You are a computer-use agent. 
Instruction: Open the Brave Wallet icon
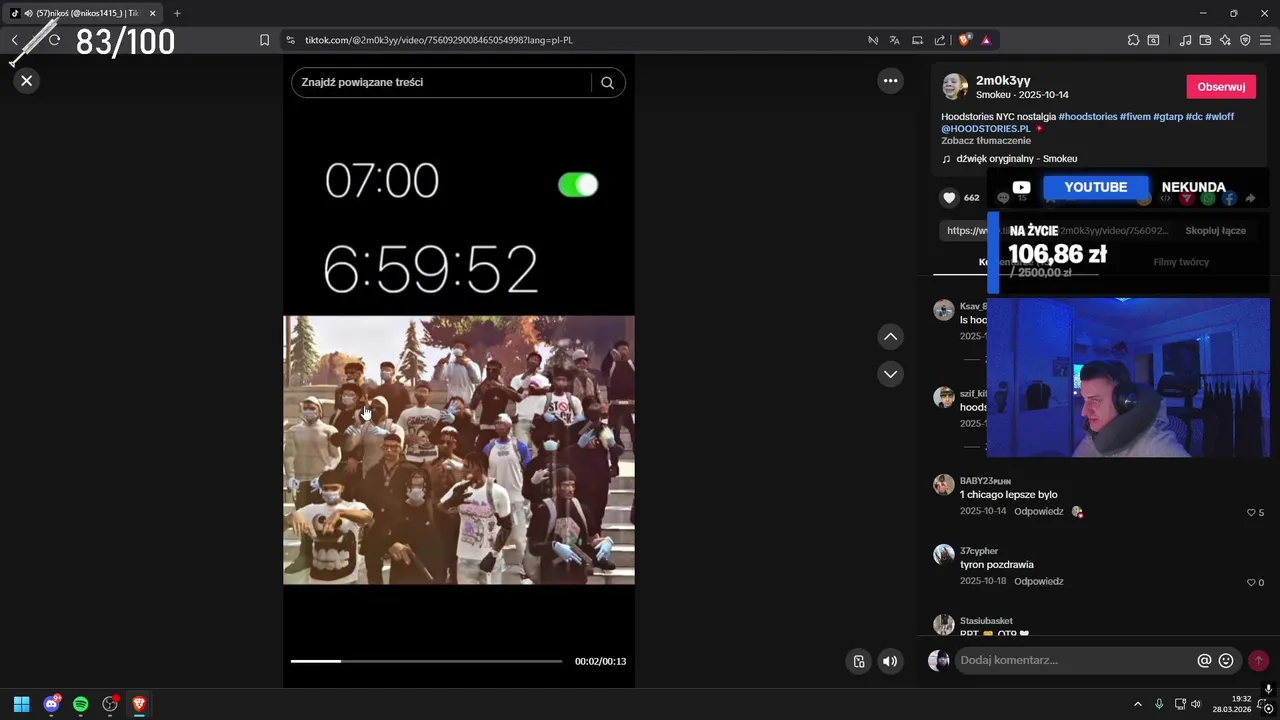(x=1205, y=40)
